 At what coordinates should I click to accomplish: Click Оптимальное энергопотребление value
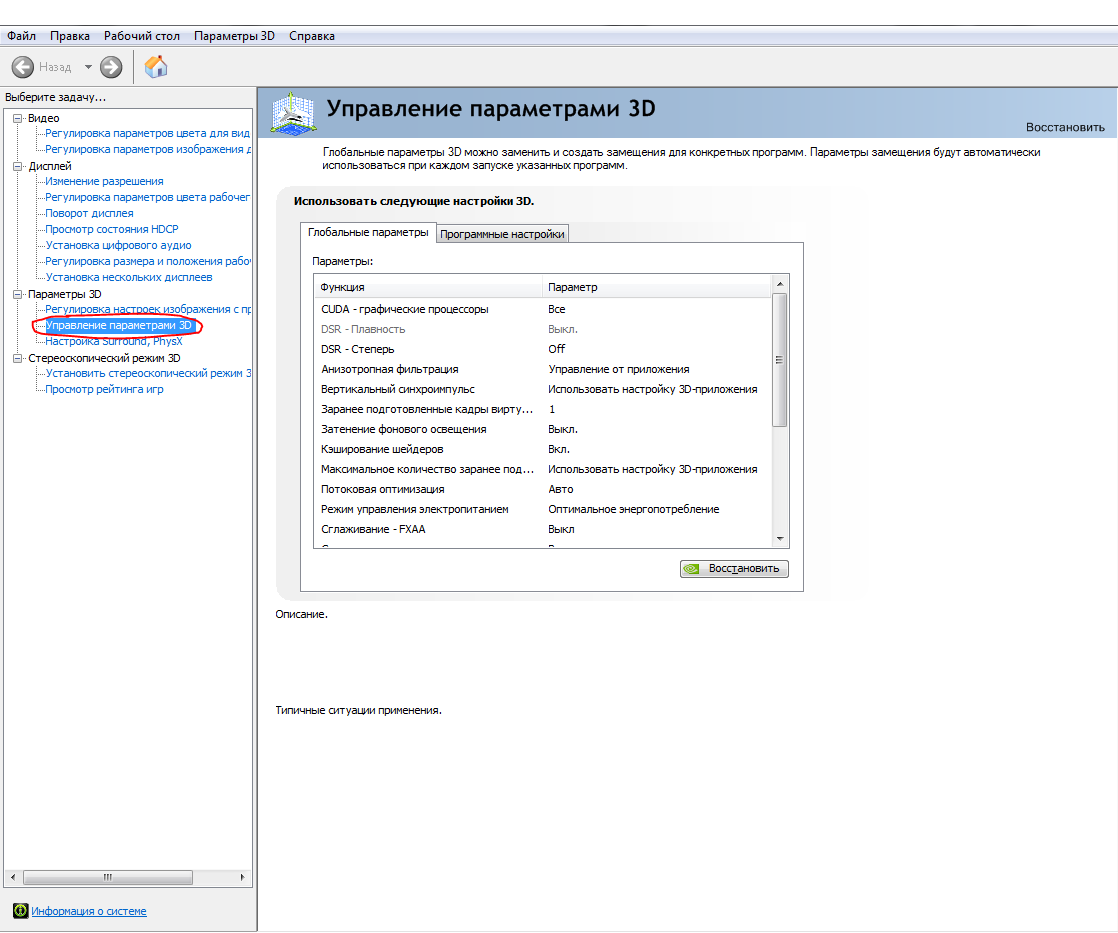click(633, 509)
